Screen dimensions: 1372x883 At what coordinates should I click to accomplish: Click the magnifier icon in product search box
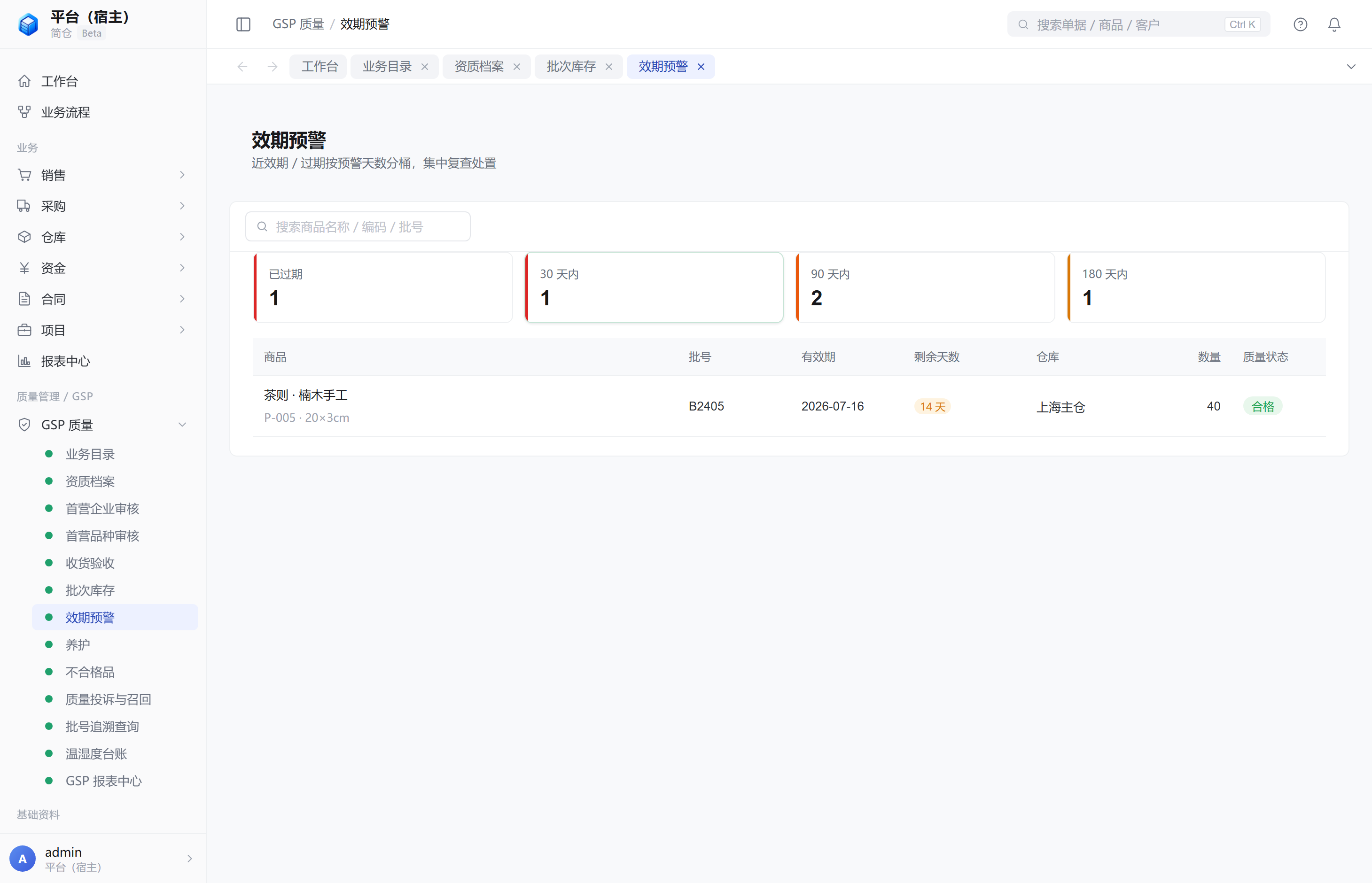(262, 226)
